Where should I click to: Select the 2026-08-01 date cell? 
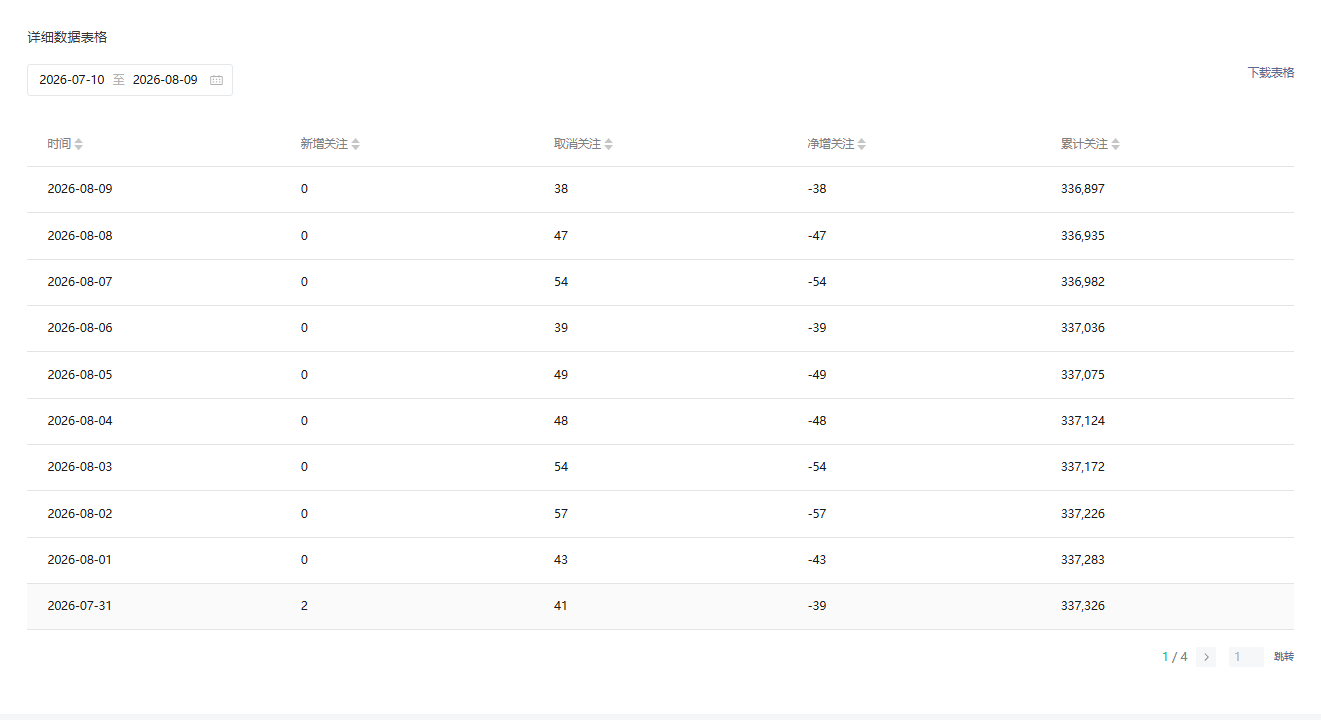[80, 560]
